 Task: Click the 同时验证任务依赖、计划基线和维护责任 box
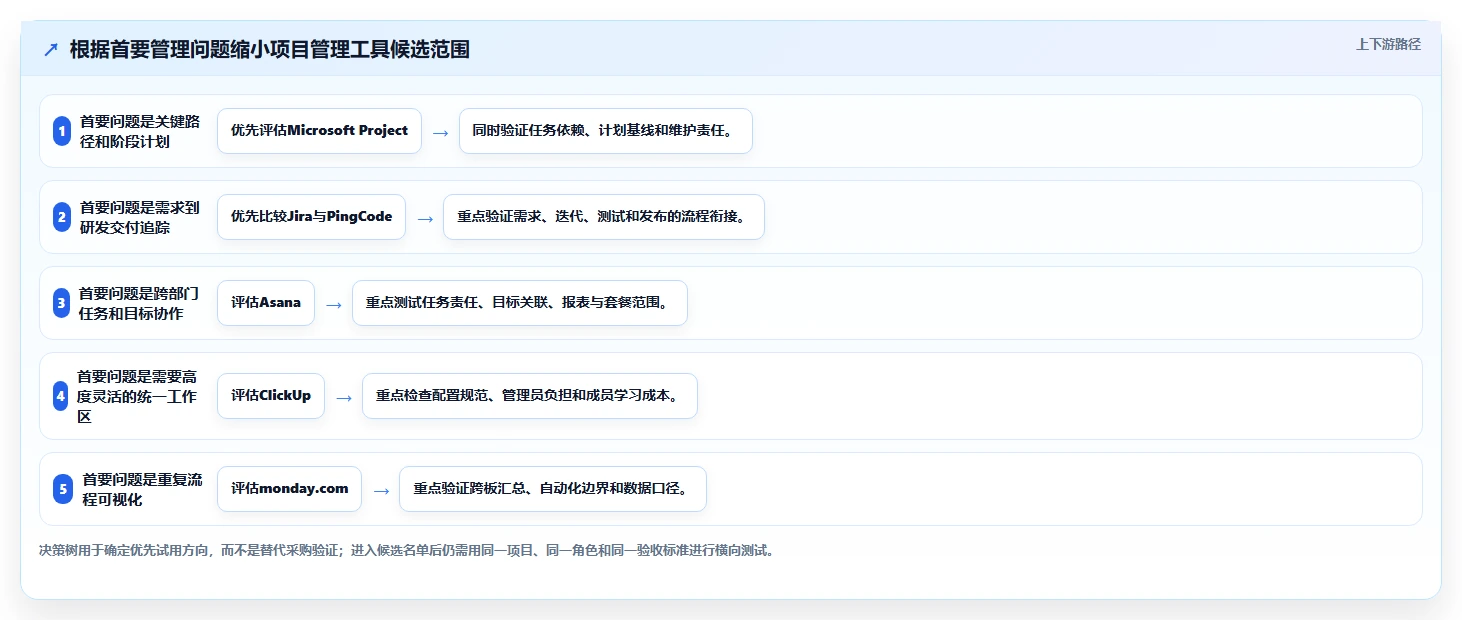605,131
